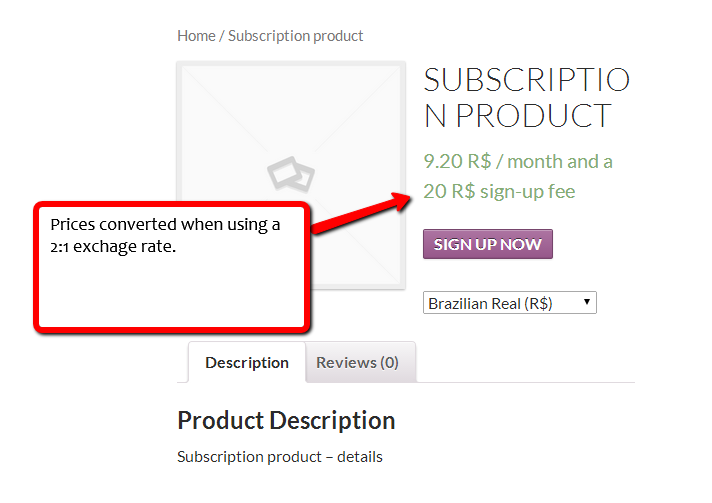The width and height of the screenshot is (712, 503).
Task: Click the top-left corner of the product image frame
Action: tap(180, 66)
